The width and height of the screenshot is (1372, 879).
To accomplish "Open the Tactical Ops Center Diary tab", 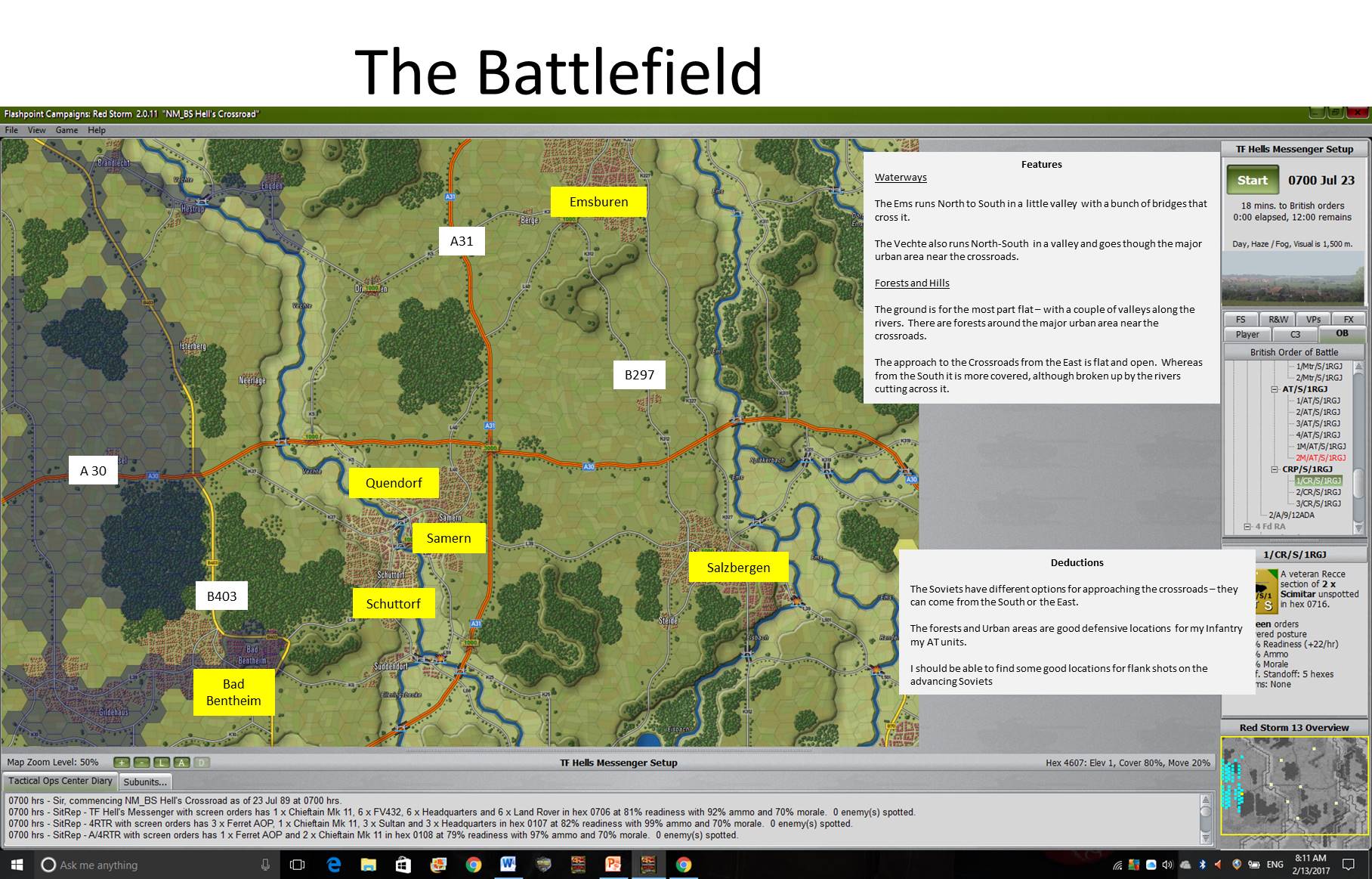I will click(x=60, y=782).
